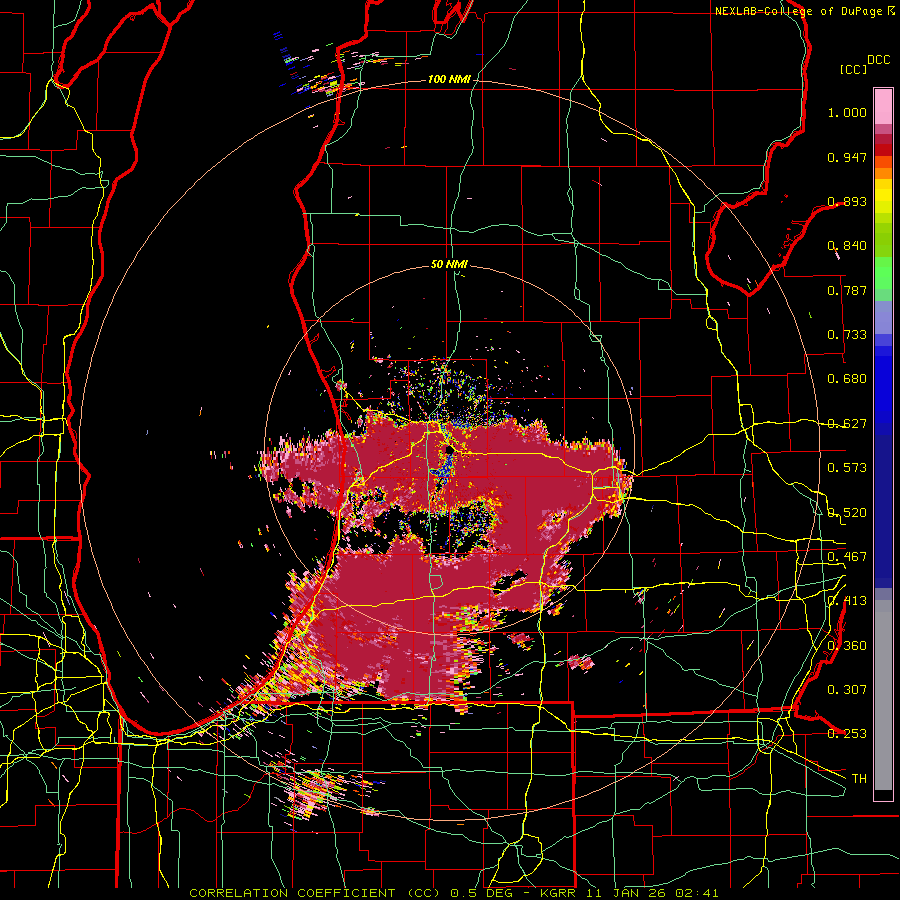
Task: Pick the gray lower segment of the color bar
Action: point(883,695)
